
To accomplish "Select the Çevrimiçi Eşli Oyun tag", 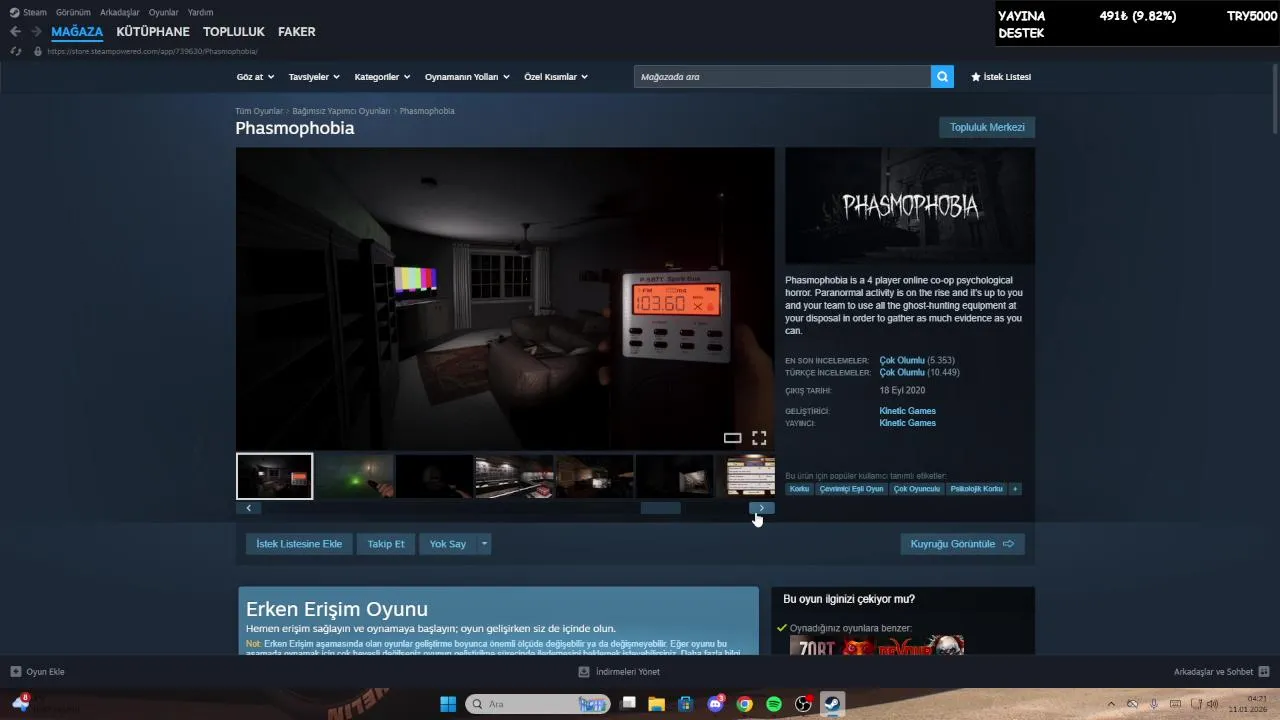I will click(851, 489).
